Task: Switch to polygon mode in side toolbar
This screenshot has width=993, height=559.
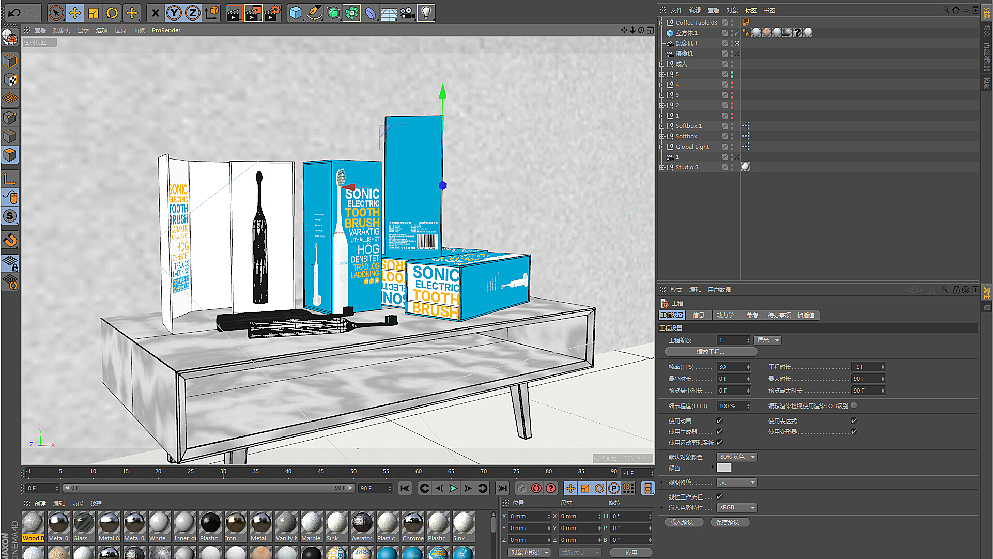Action: point(10,154)
